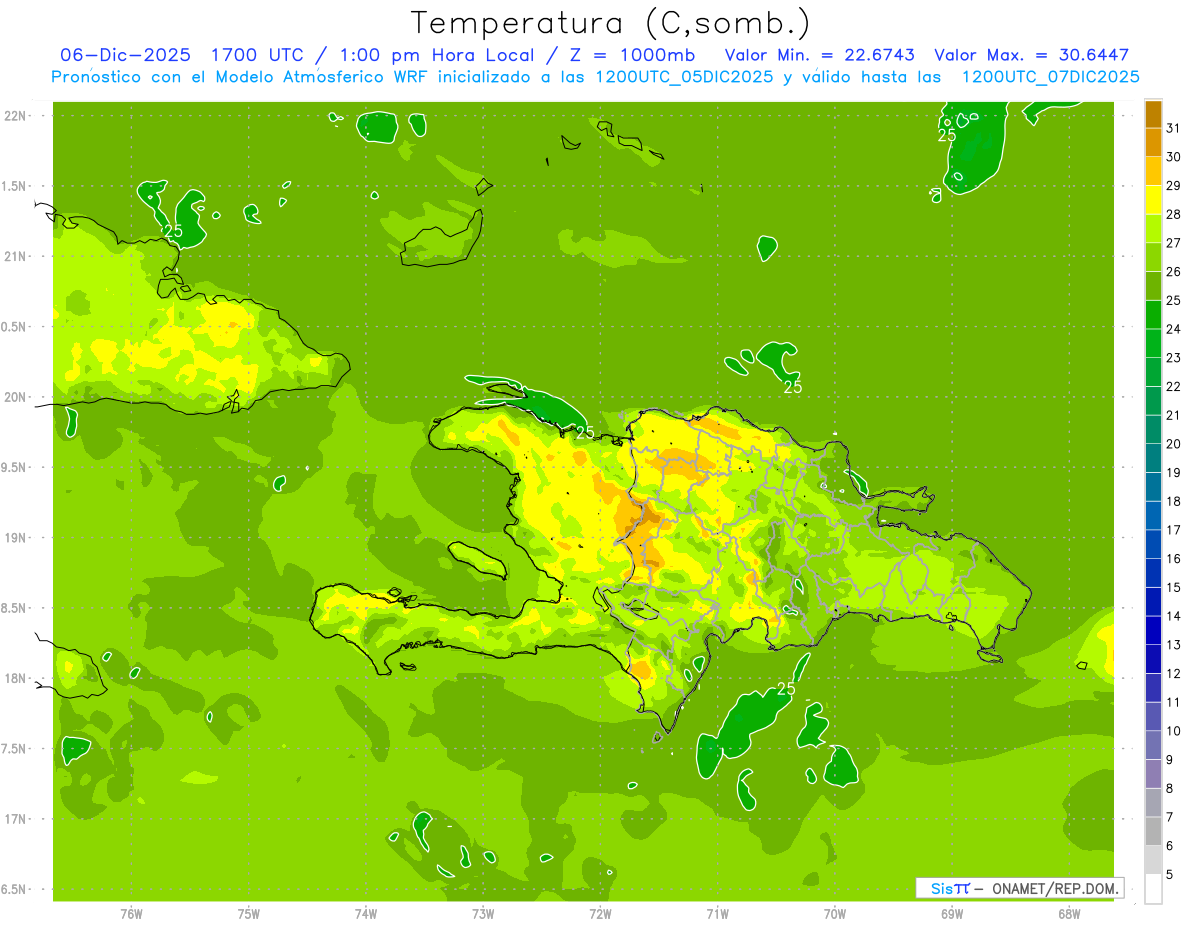Click 'Valor Max. = 30.6447' value

(x=1031, y=55)
